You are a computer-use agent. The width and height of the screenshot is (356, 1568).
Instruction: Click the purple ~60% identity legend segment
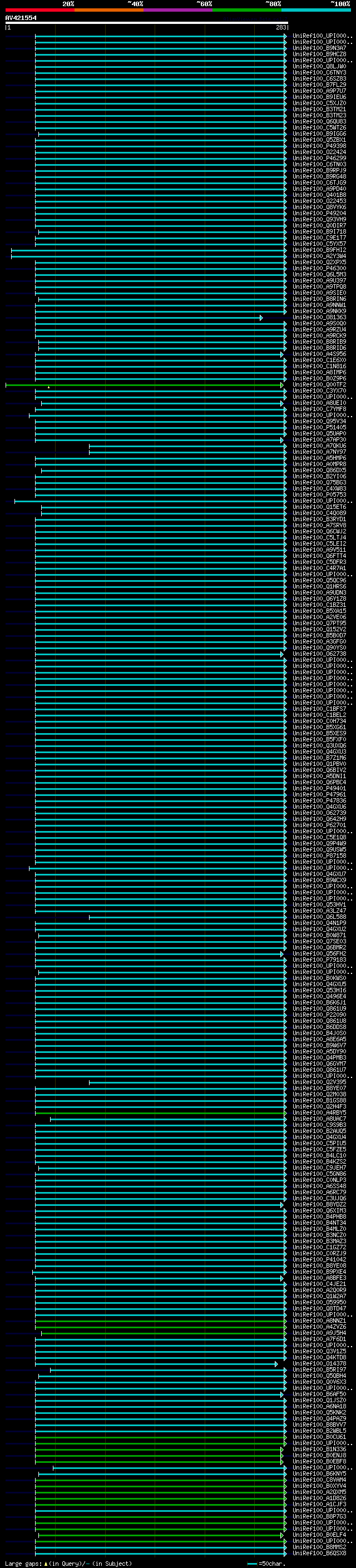(x=179, y=11)
